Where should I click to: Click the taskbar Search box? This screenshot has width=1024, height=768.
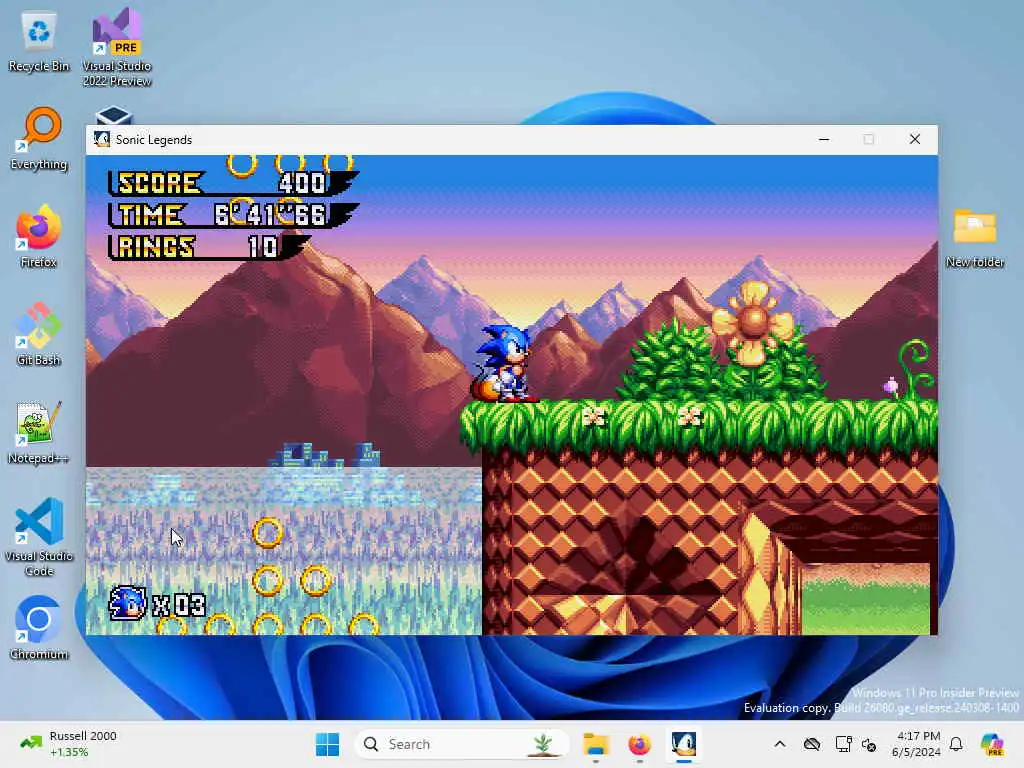tap(461, 744)
